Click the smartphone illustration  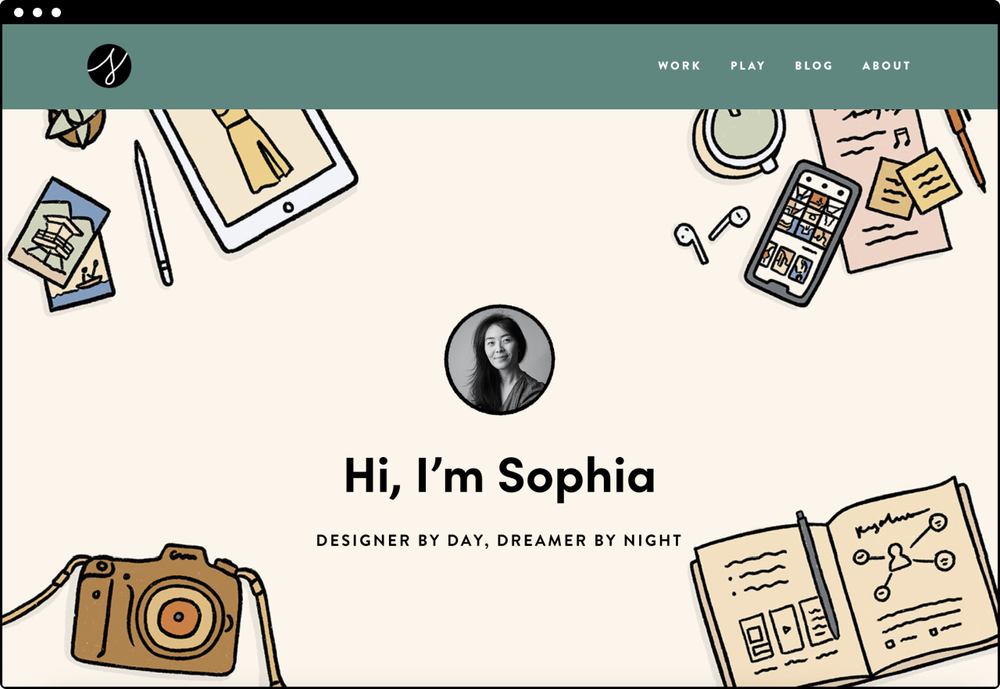pos(803,233)
